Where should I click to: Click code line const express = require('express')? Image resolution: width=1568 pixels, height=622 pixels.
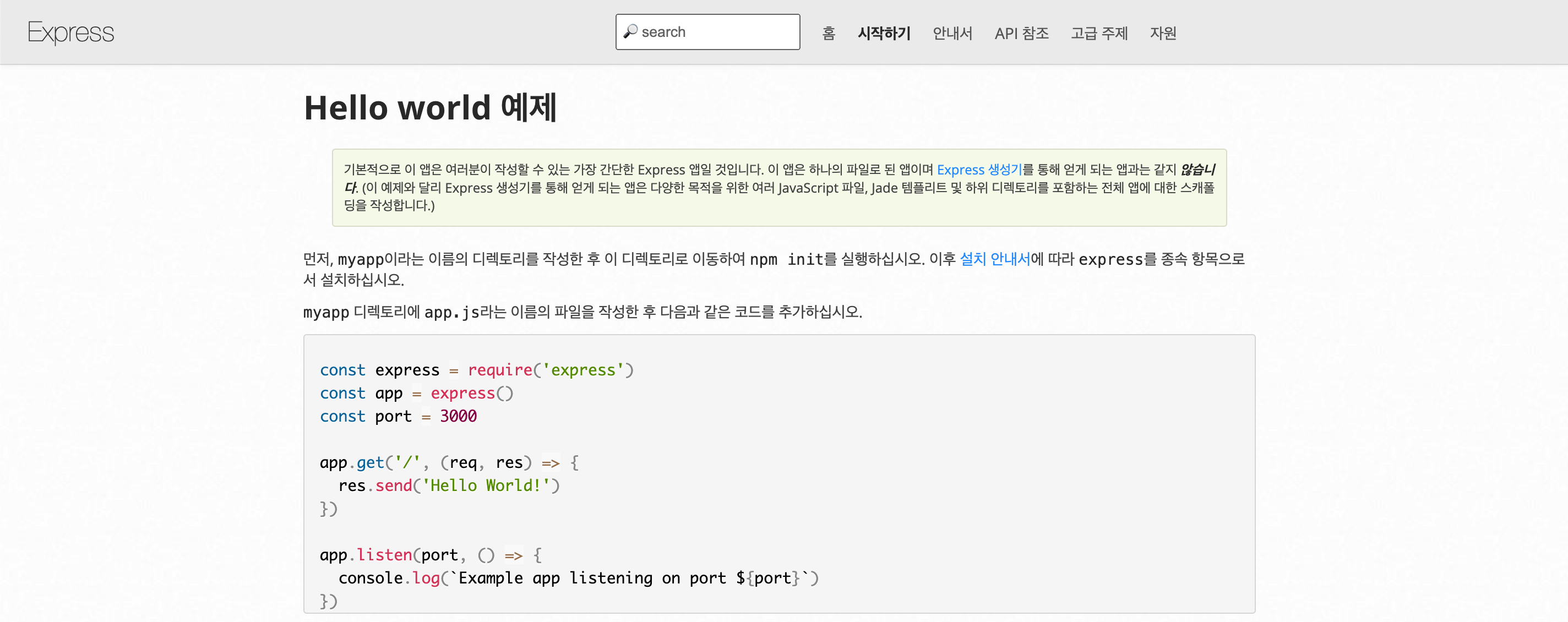click(x=477, y=370)
